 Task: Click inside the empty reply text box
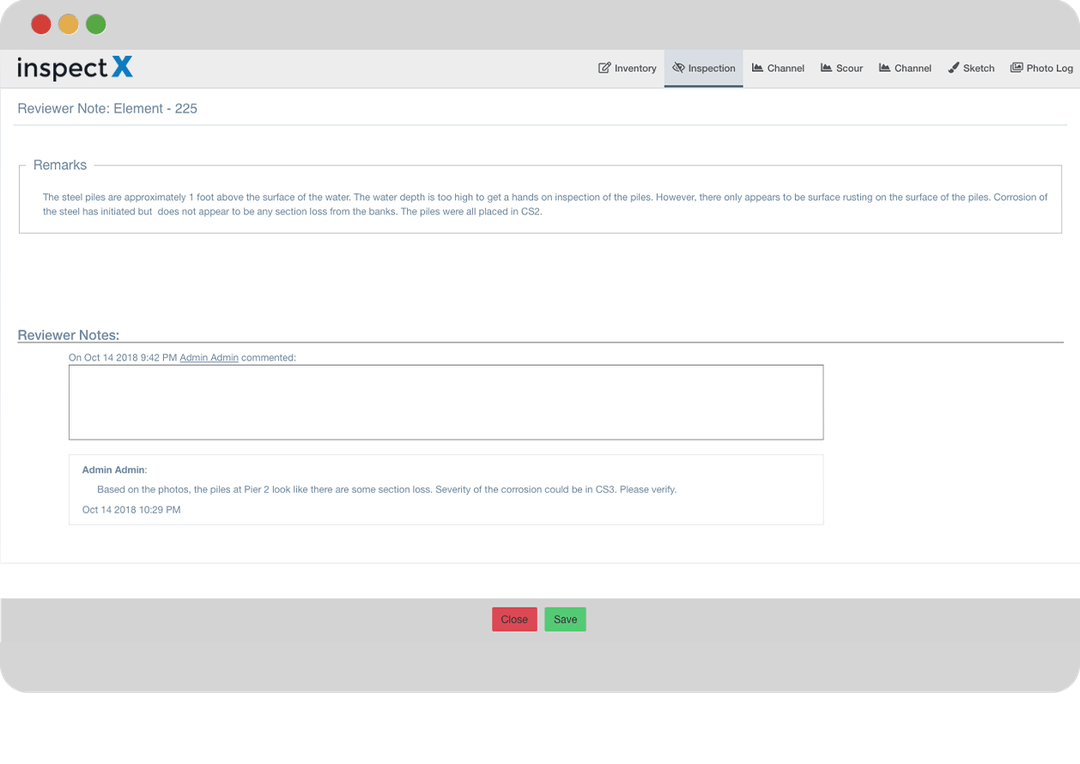point(445,401)
